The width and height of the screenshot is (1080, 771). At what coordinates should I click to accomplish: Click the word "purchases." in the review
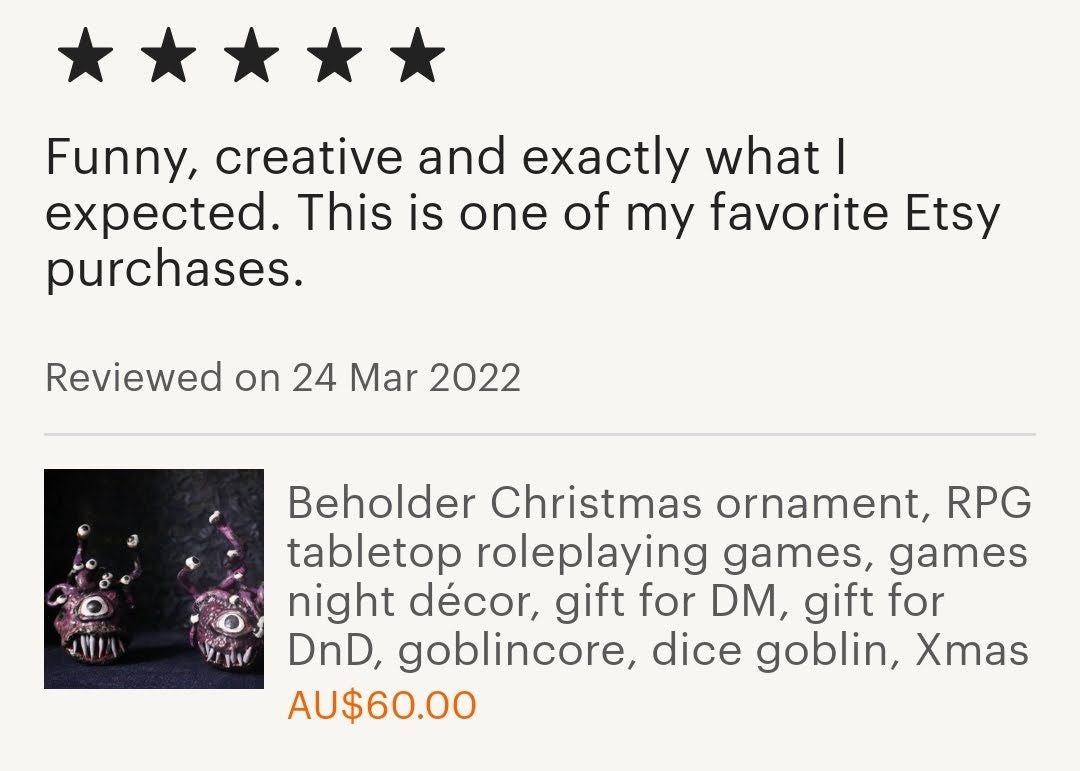point(174,270)
